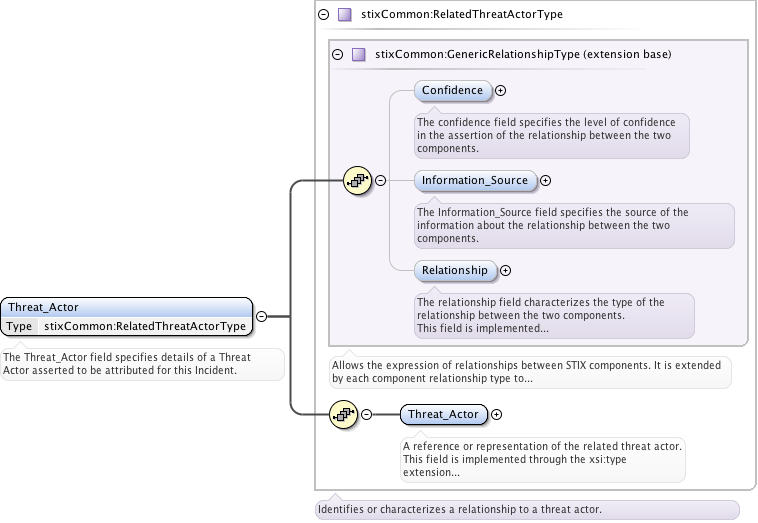758x523 pixels.
Task: Click the stixCommon:GenericRelationshipType header label
Action: (x=522, y=54)
